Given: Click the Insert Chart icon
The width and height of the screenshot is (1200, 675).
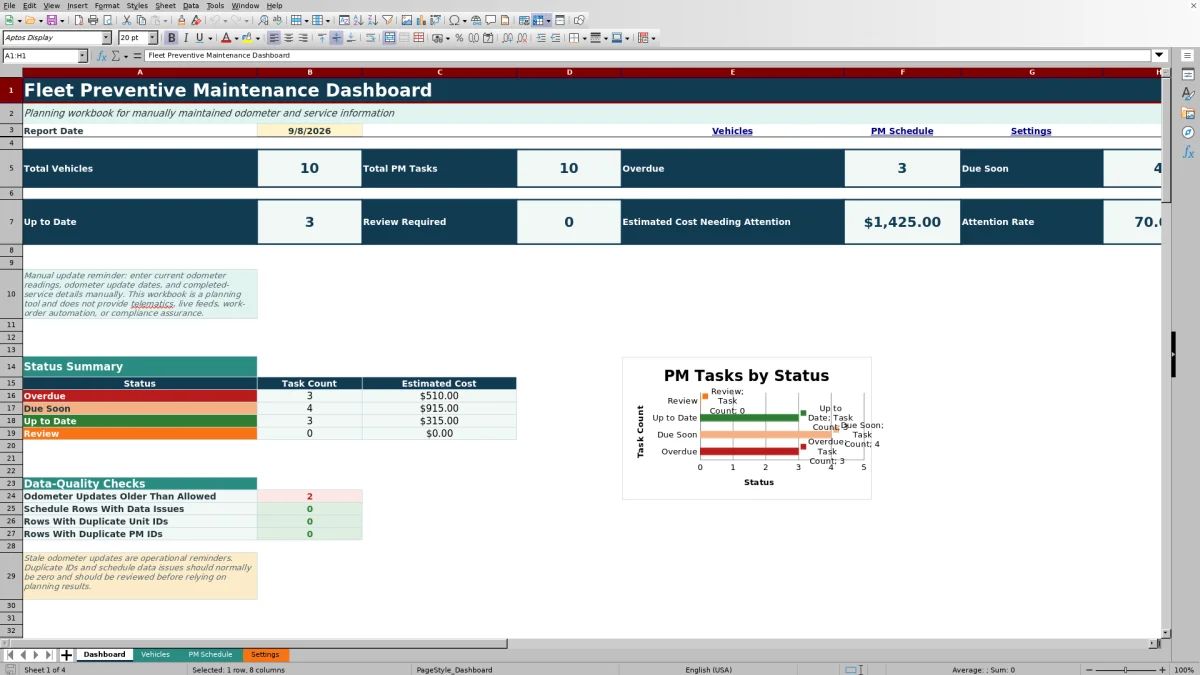Looking at the screenshot, I should 421,20.
